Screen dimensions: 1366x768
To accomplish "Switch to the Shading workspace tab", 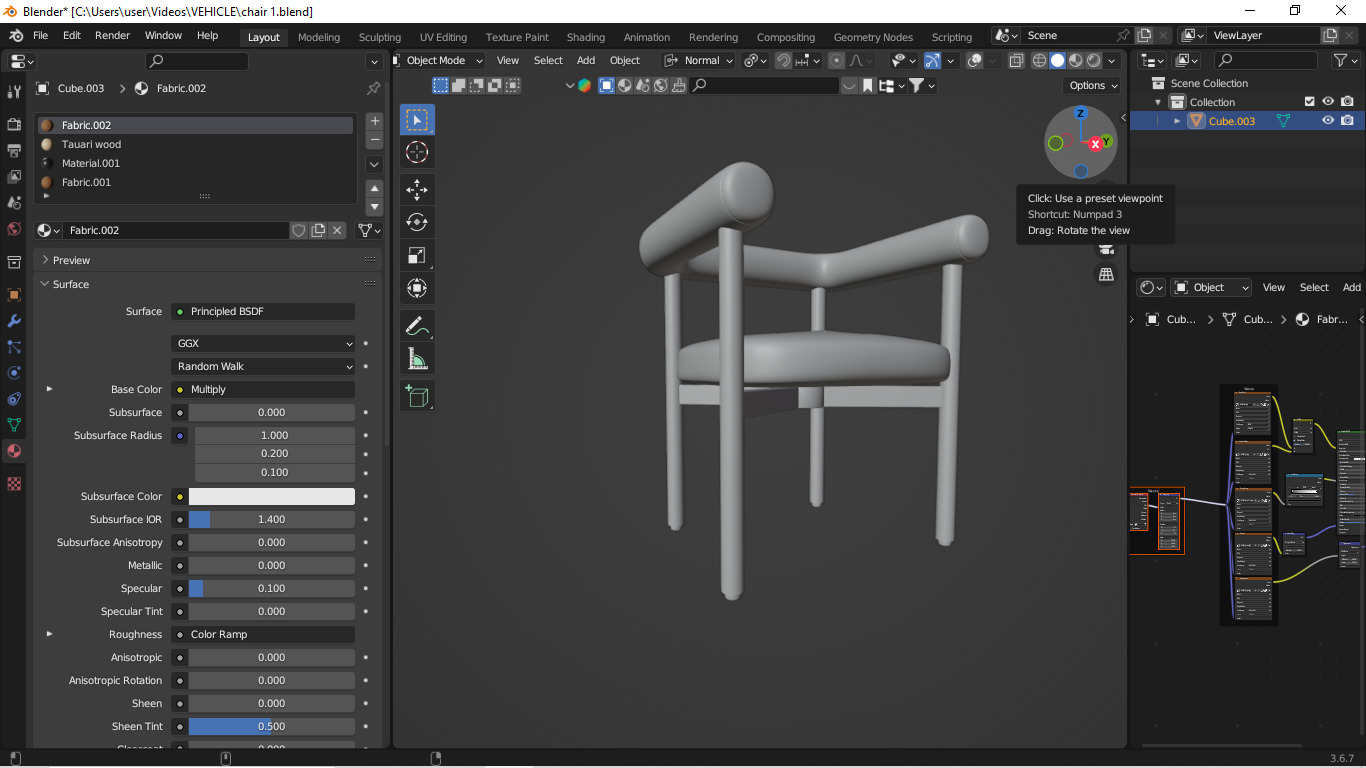I will point(586,37).
